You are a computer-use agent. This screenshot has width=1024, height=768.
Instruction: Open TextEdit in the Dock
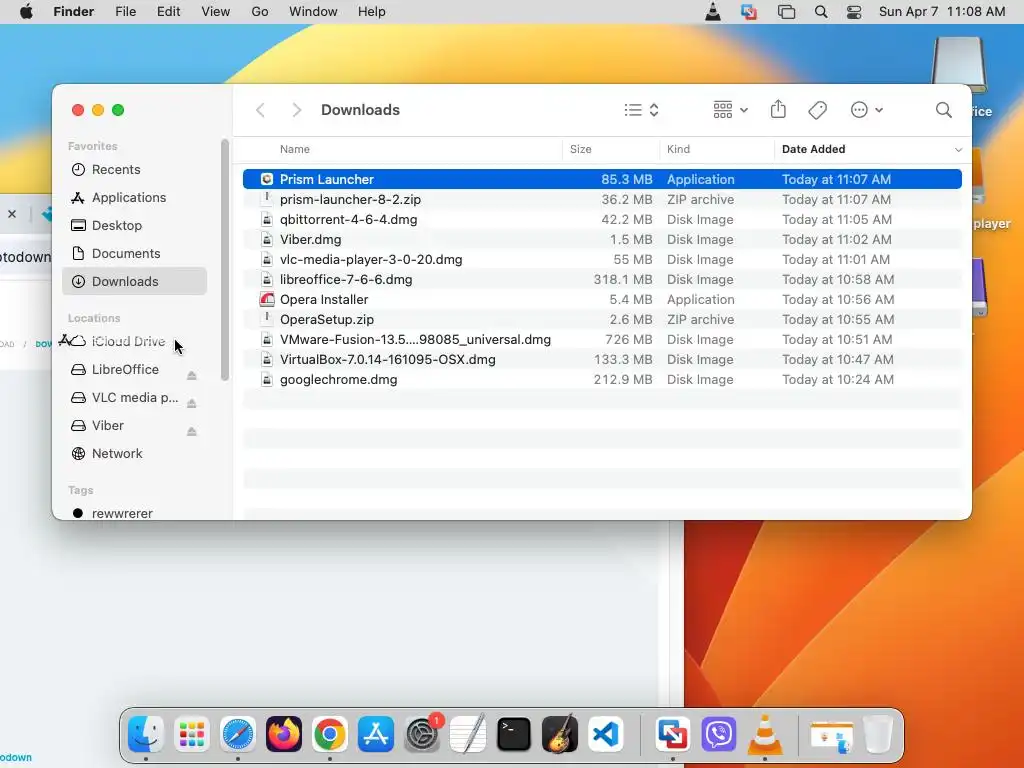[x=468, y=734]
